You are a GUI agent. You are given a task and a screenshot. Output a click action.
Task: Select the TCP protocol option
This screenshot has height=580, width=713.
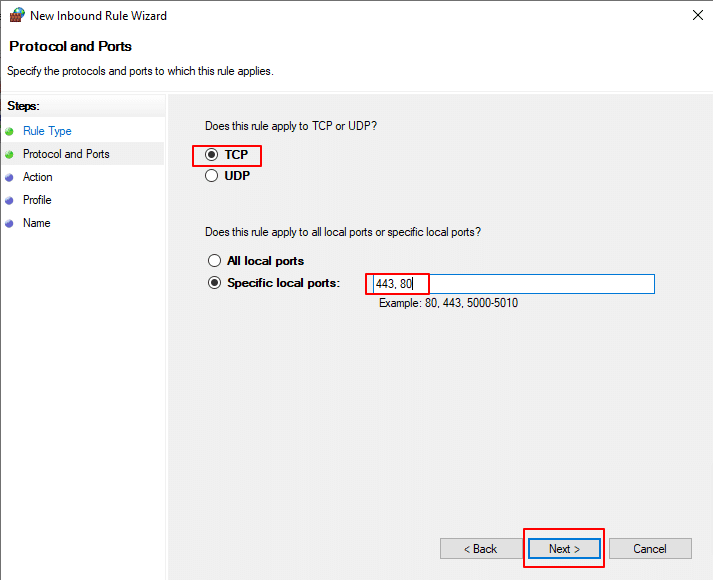(212, 155)
